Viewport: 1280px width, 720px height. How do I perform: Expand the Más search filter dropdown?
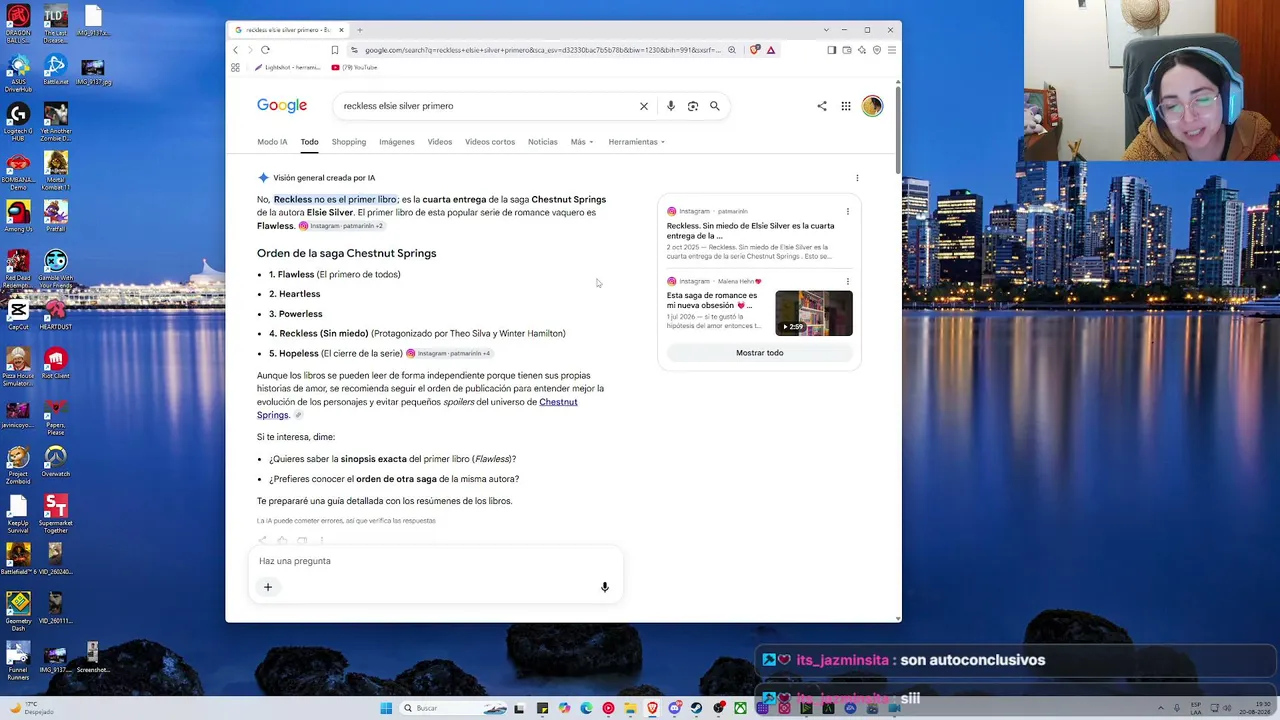click(x=582, y=142)
